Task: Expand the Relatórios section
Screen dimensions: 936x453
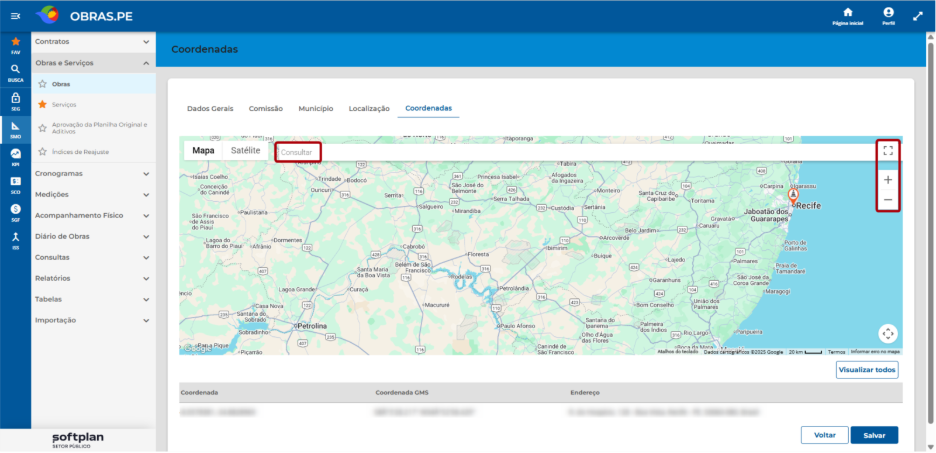Action: pyautogui.click(x=93, y=278)
